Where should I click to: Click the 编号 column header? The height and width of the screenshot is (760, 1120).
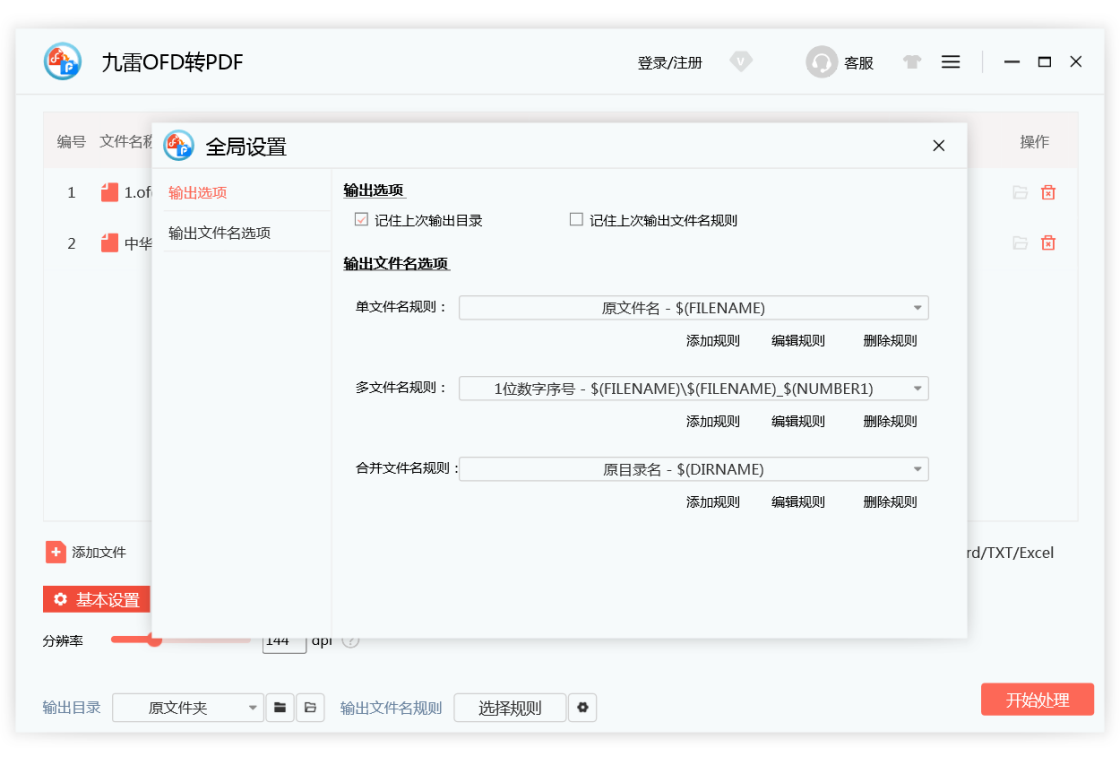[x=71, y=141]
